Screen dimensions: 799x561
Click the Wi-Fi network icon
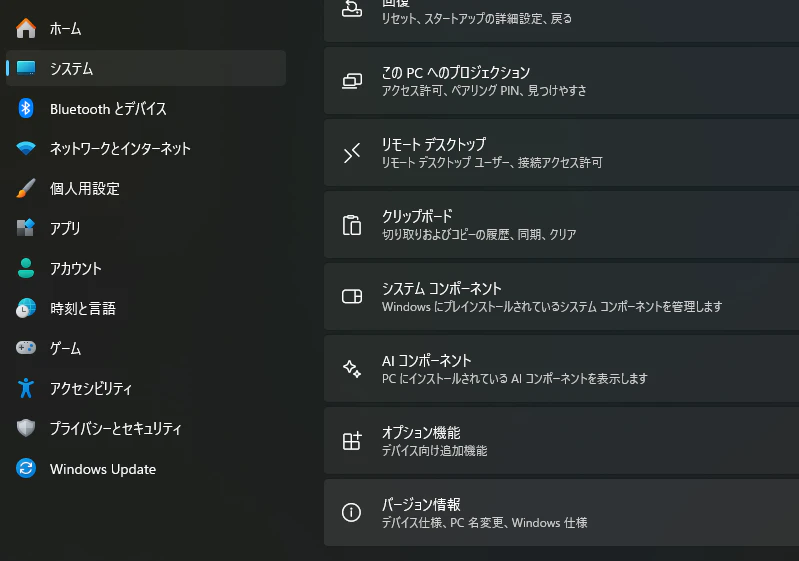pyautogui.click(x=25, y=148)
